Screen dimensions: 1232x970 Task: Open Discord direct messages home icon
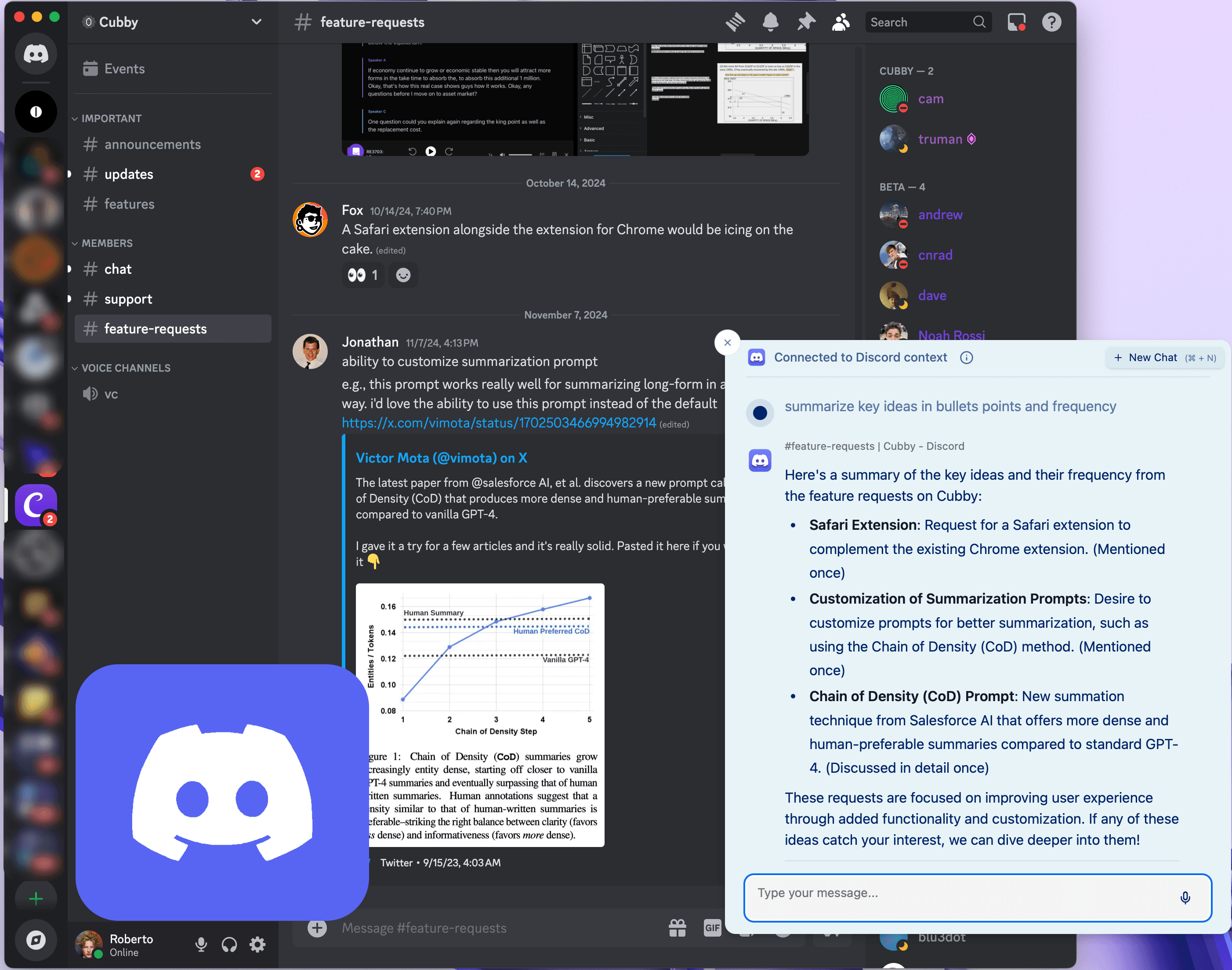tap(36, 54)
